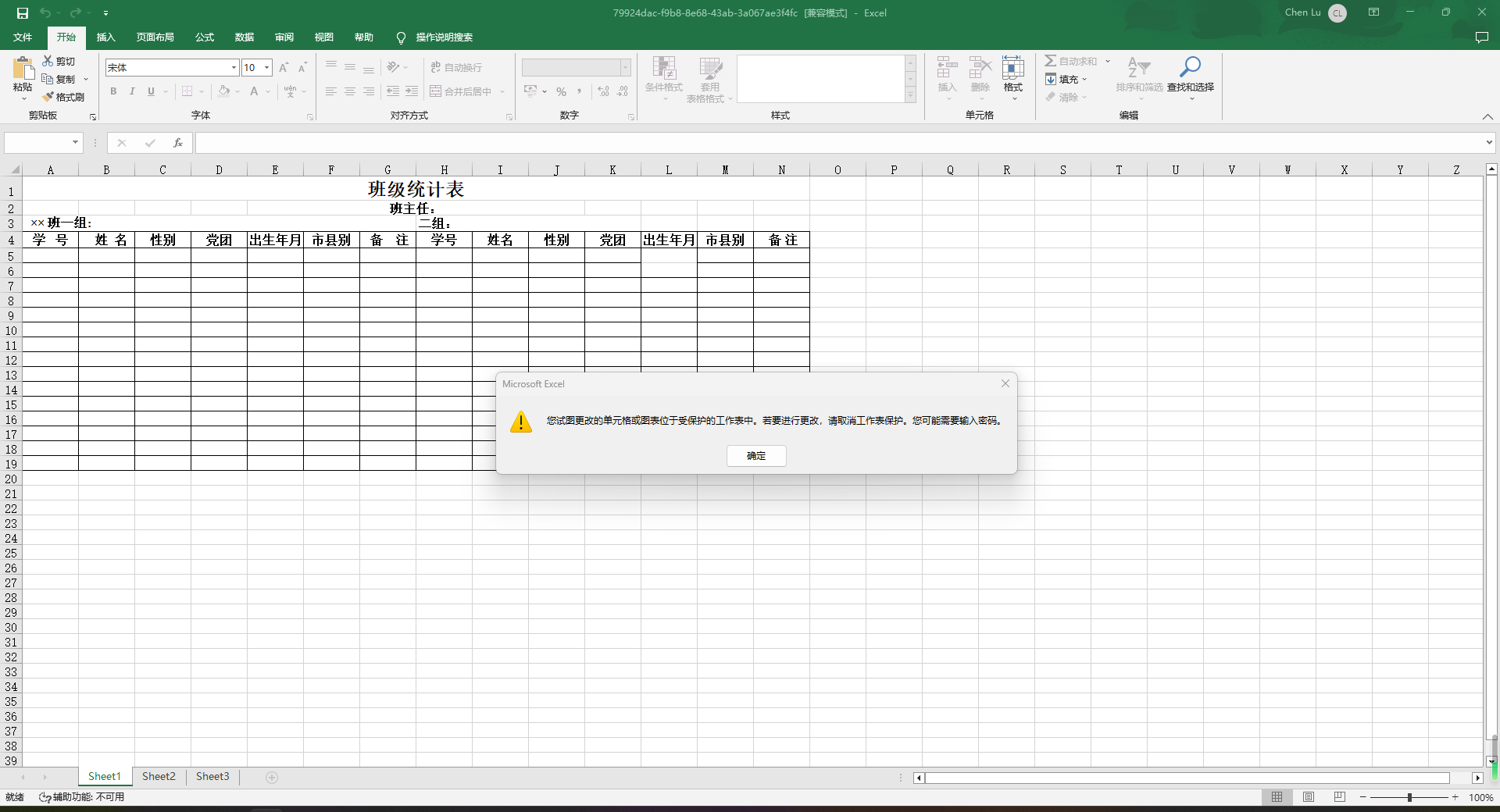Switch to Page Layout view

1308,797
